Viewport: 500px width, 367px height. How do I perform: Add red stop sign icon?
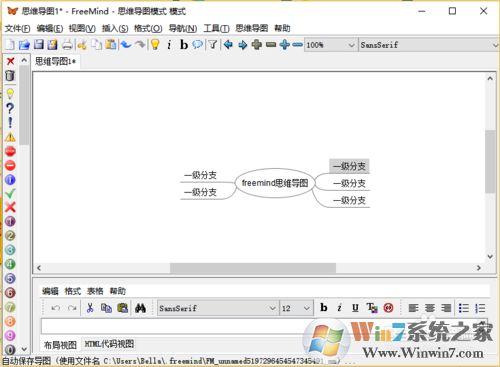tap(10, 151)
